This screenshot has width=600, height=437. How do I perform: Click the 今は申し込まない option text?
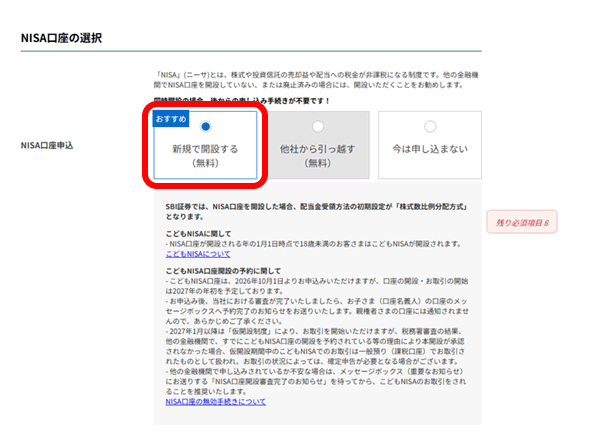coord(430,149)
